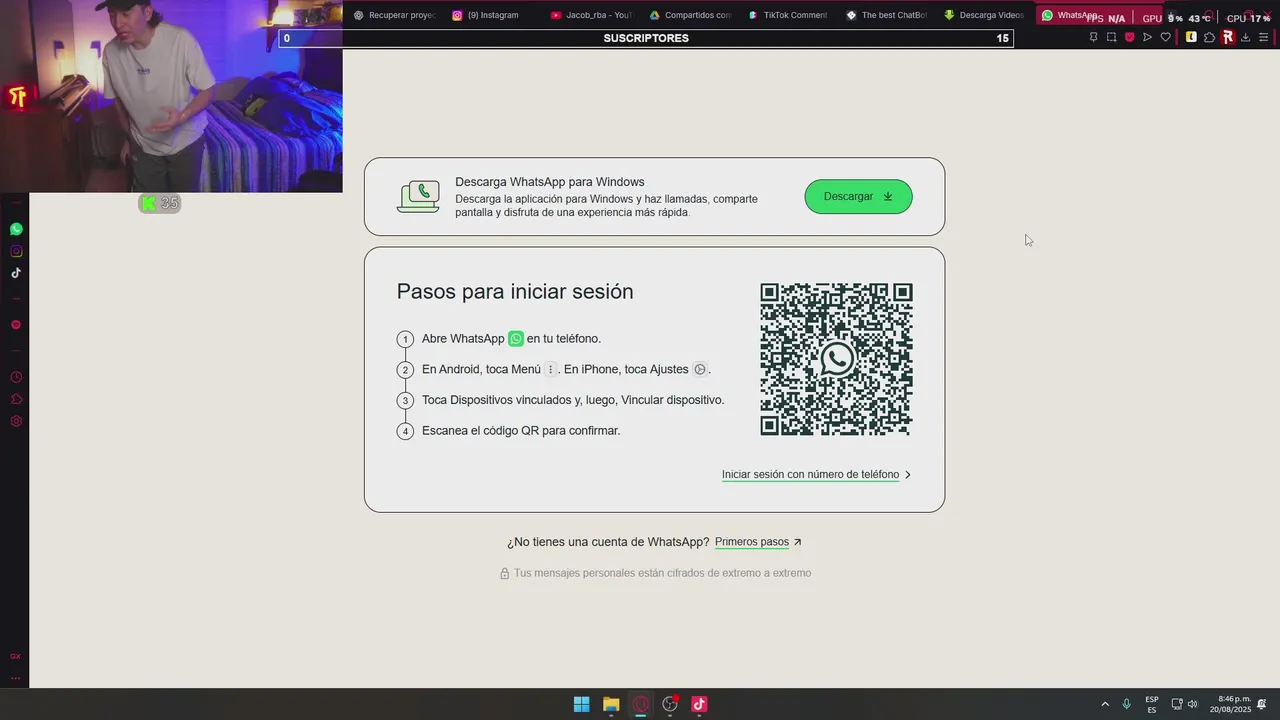
Task: Click the WhatsApp QR code
Action: [836, 359]
